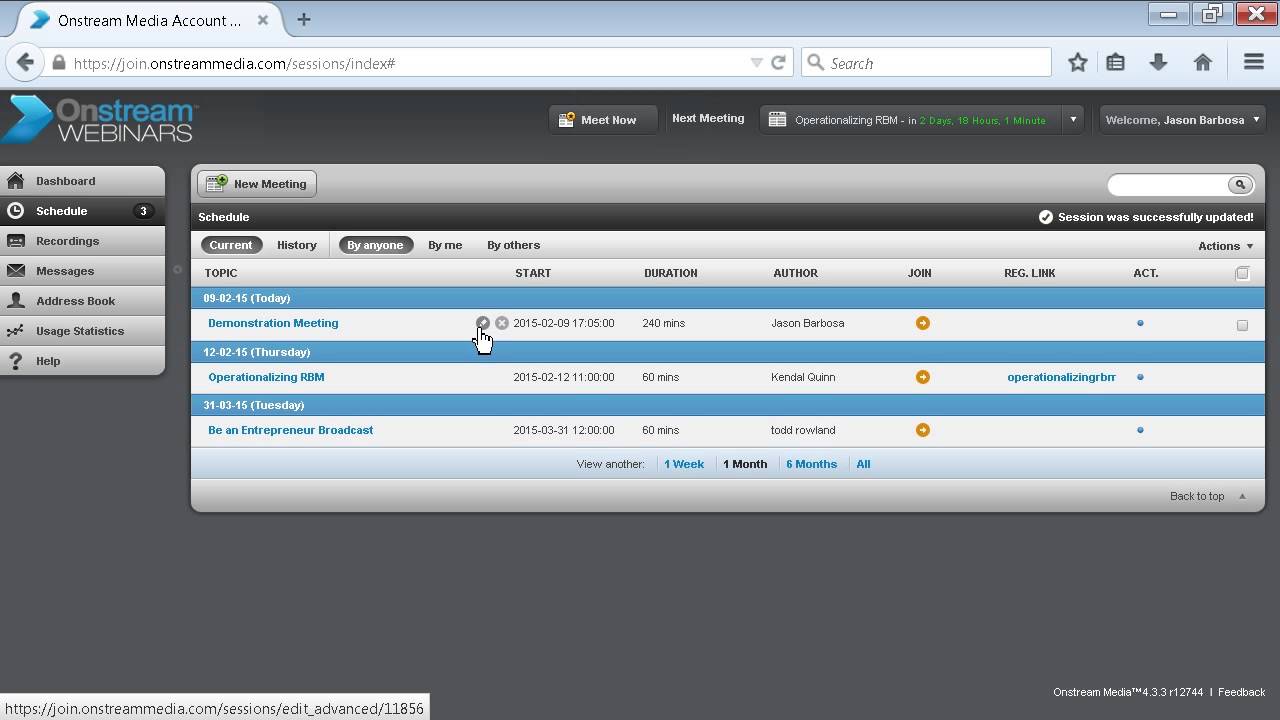The height and width of the screenshot is (720, 1280).
Task: Open the Be an Entrepreneur Broadcast link
Action: point(290,430)
